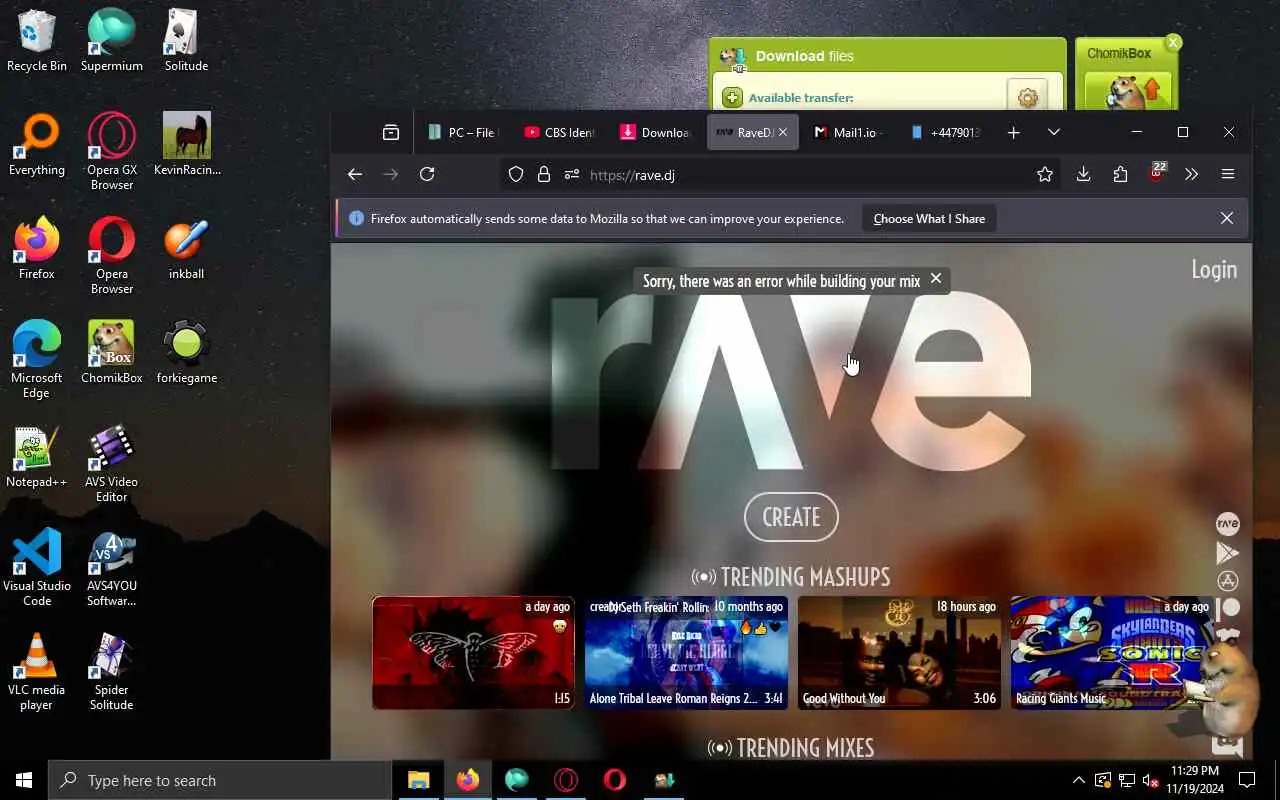Select Firefox desktop shortcut

pyautogui.click(x=37, y=248)
